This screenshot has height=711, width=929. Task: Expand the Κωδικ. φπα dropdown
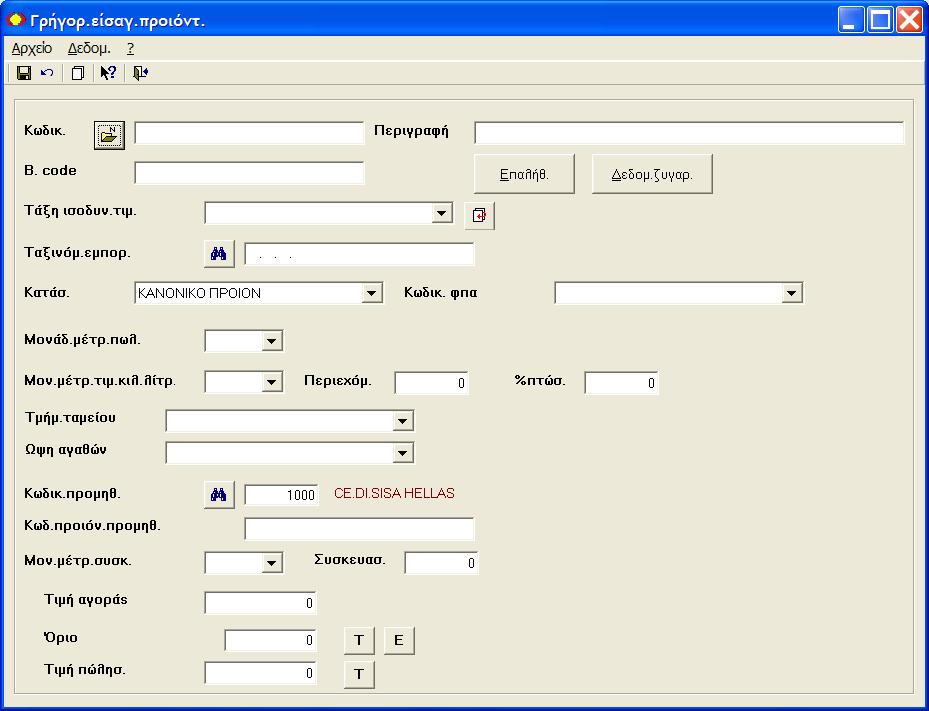click(792, 293)
